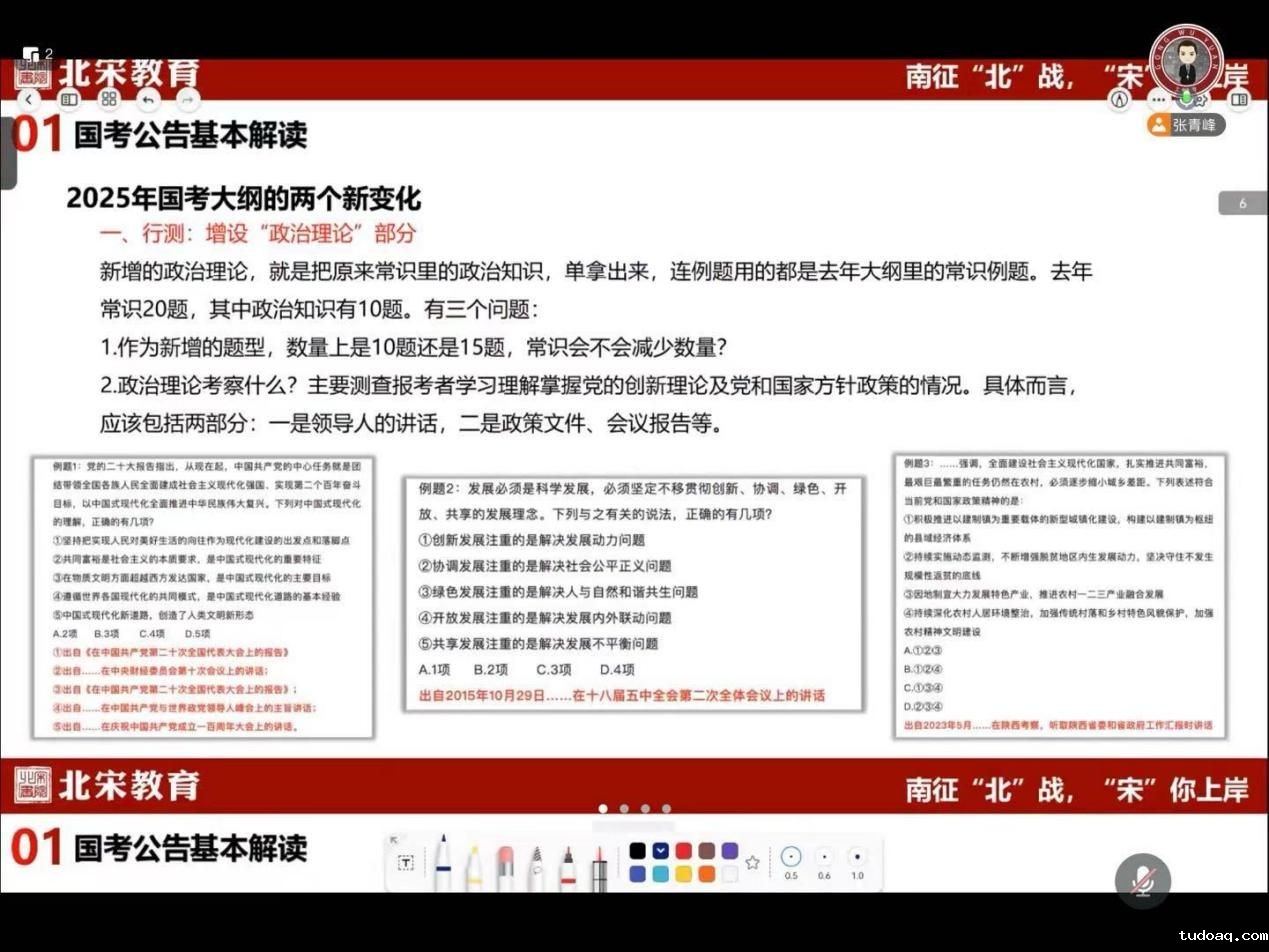Open the three-dots more options menu
The height and width of the screenshot is (952, 1269).
[x=1158, y=99]
